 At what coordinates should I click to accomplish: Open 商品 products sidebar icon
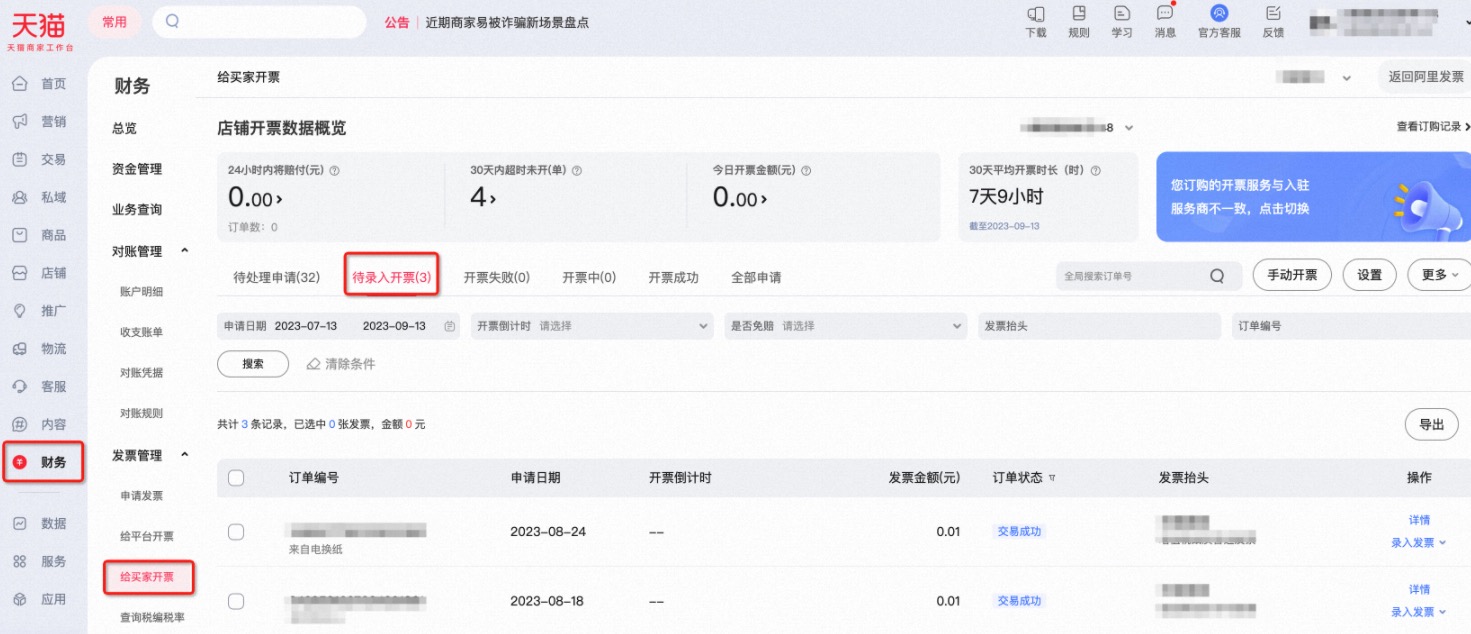pyautogui.click(x=19, y=235)
